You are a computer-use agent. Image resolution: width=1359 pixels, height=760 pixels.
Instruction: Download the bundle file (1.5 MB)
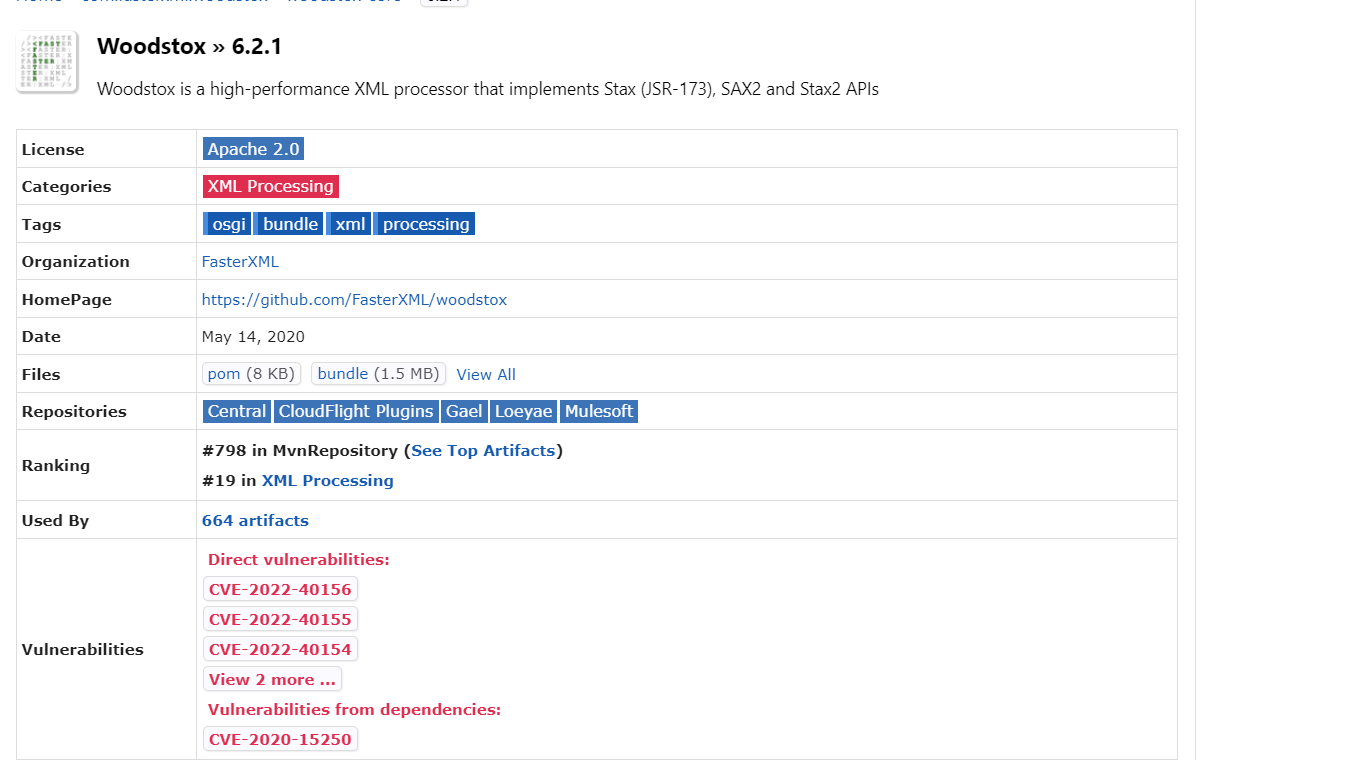tap(379, 374)
